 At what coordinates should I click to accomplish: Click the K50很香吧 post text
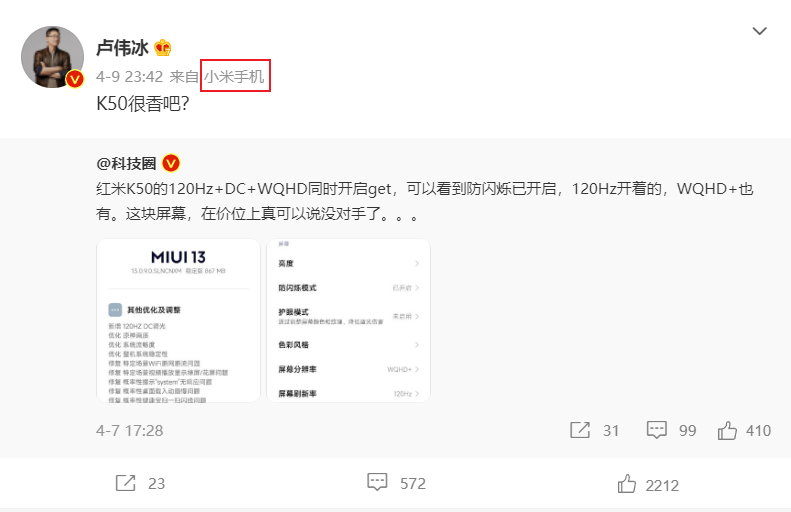coord(143,103)
